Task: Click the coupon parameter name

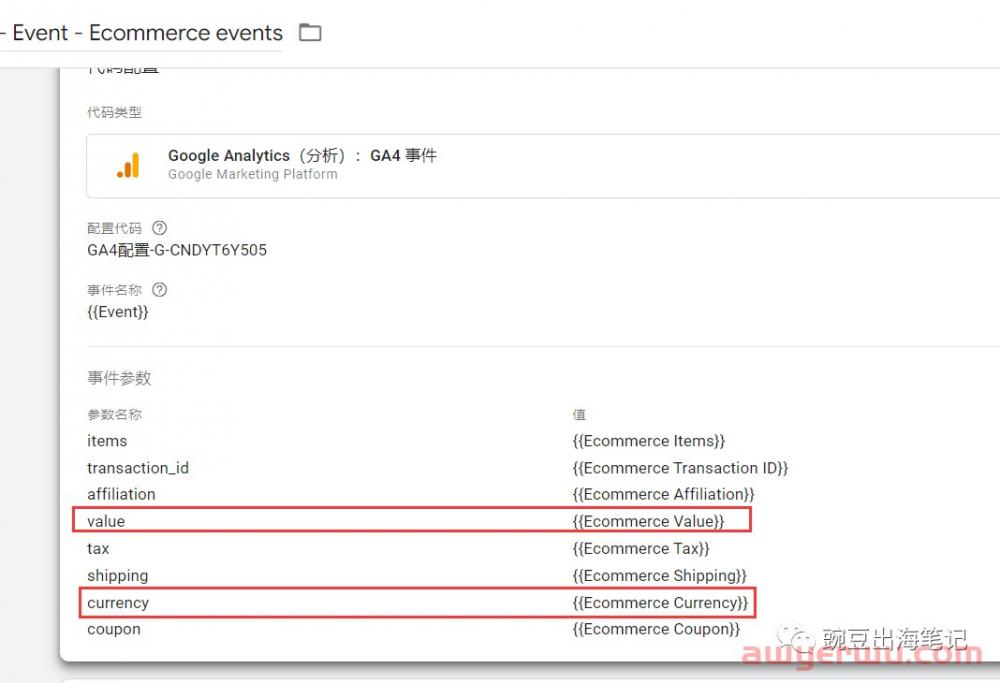Action: coord(114,629)
